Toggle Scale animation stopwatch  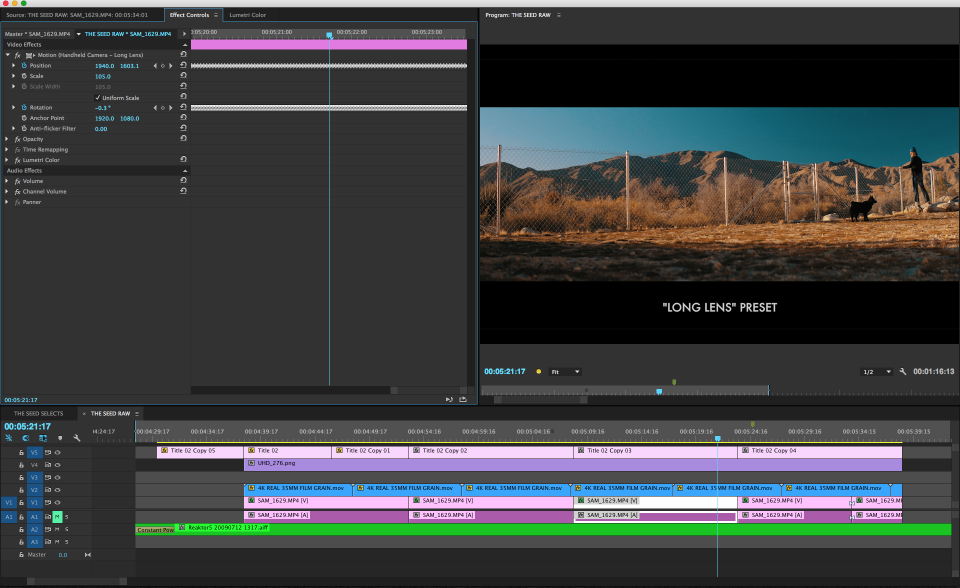(24, 76)
